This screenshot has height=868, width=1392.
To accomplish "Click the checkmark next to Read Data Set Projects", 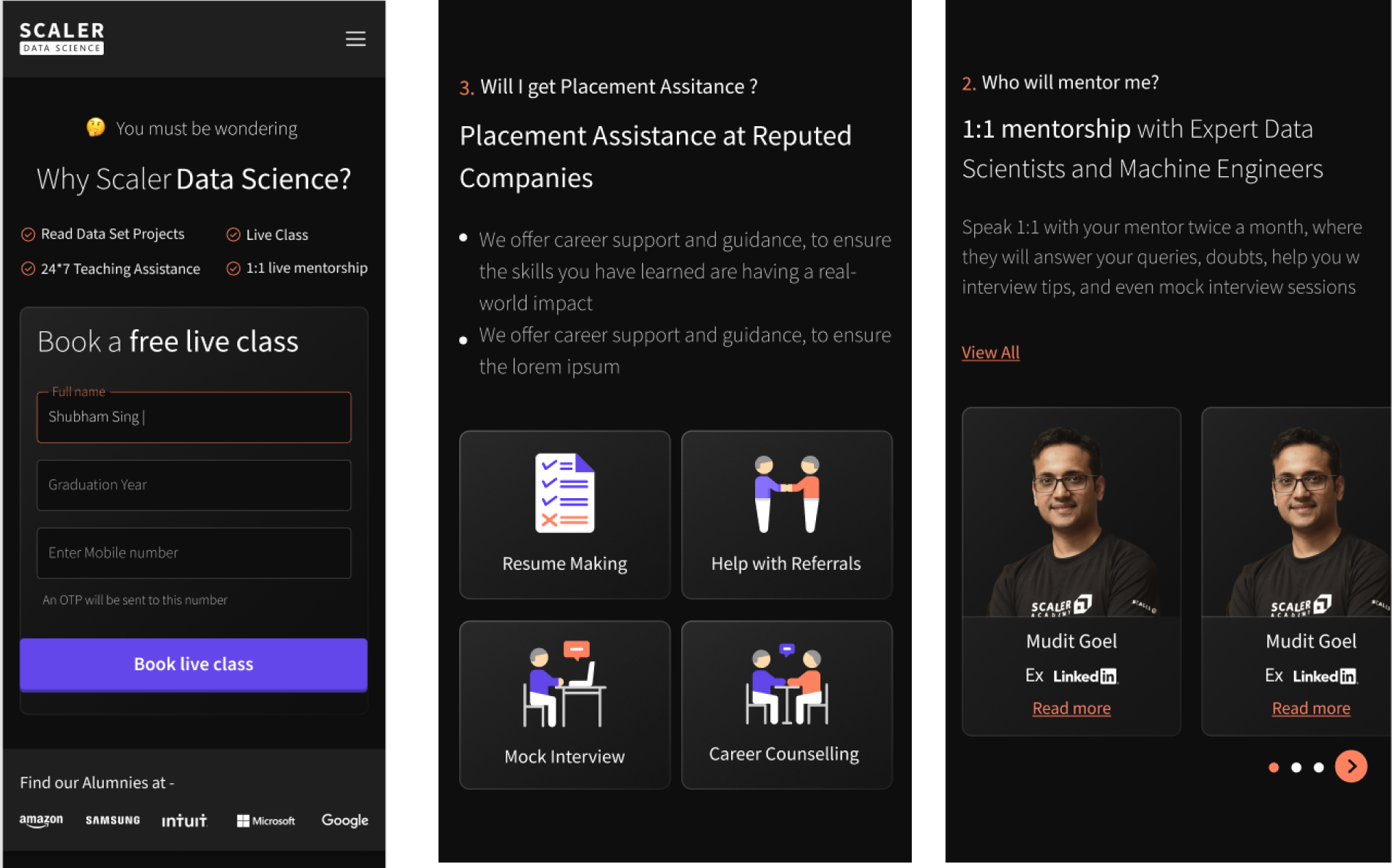I will 29,233.
